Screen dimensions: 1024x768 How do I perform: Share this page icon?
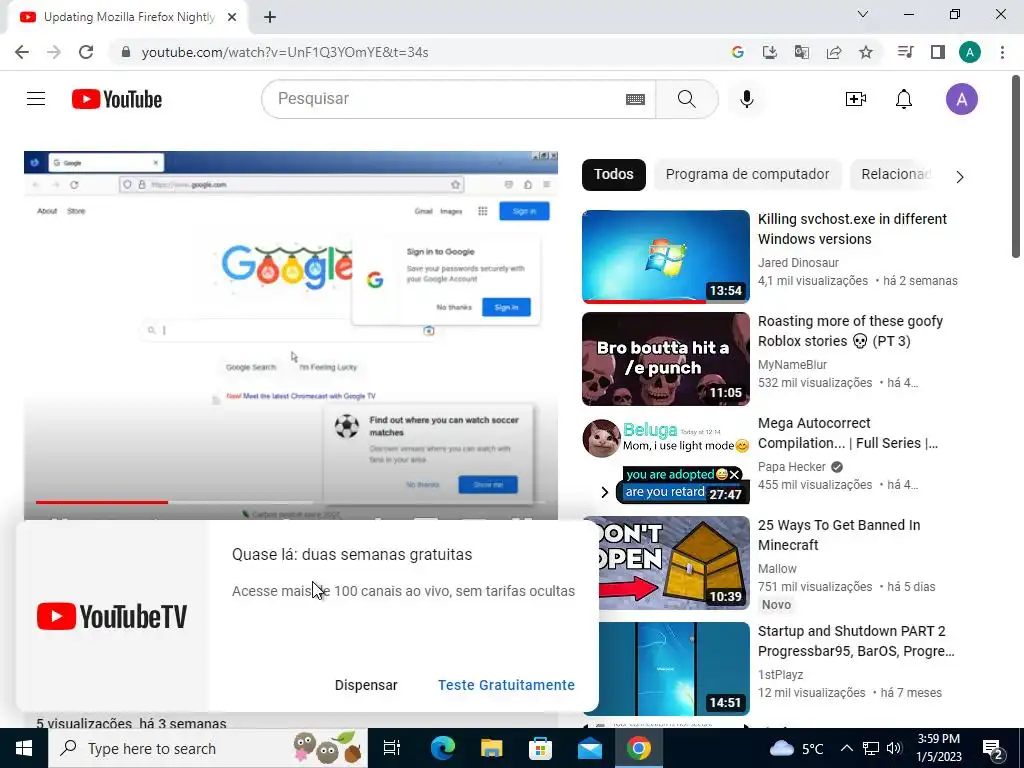click(834, 52)
